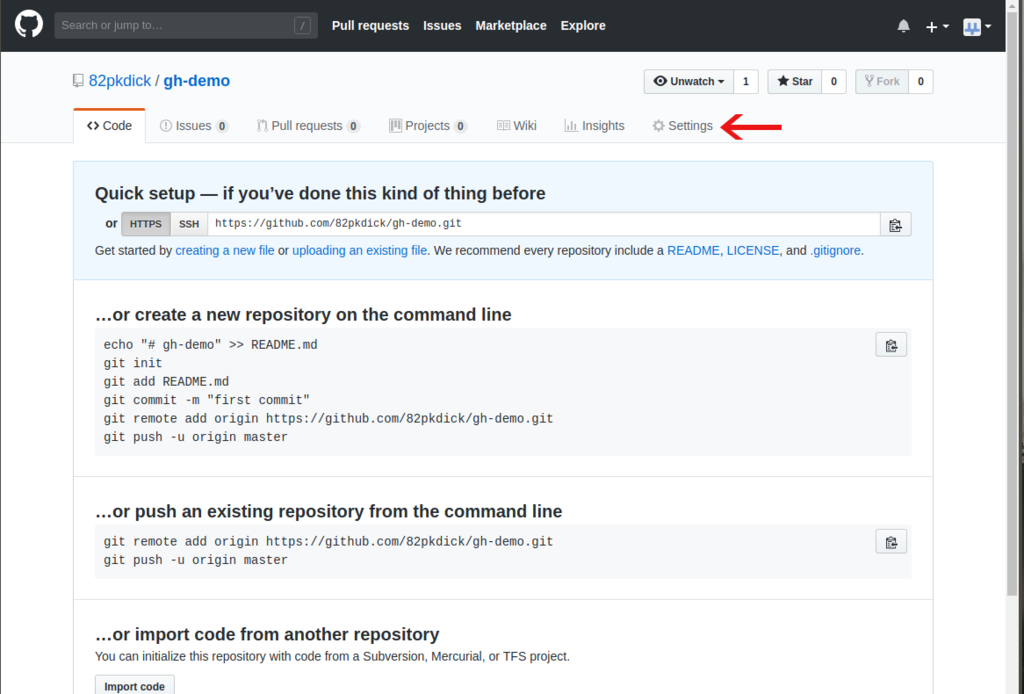Click the Projects board icon
This screenshot has width=1024, height=694.
click(x=395, y=126)
